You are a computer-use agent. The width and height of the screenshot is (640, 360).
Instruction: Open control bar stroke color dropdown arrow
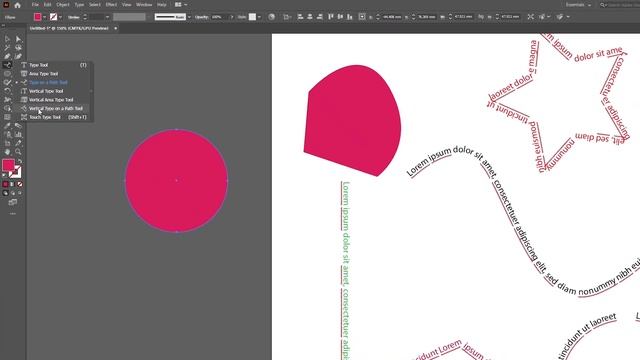(x=60, y=17)
